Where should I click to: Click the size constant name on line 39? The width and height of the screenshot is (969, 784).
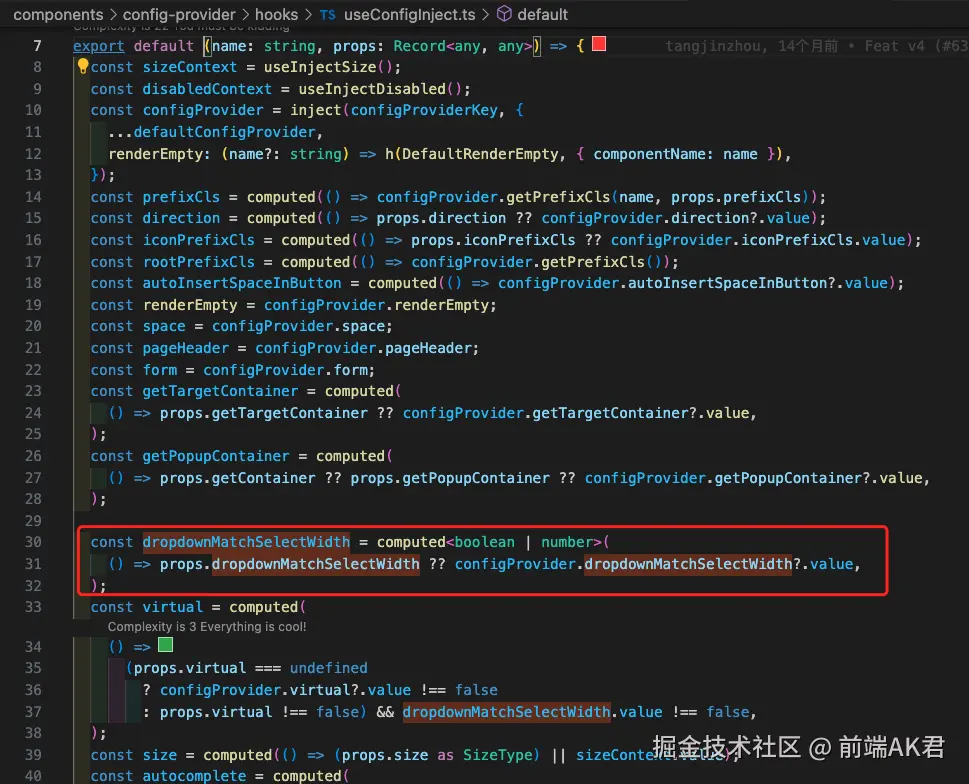[159, 755]
